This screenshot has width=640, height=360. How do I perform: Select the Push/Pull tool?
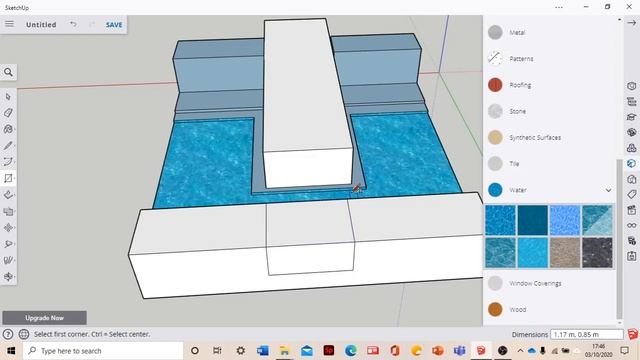click(8, 195)
